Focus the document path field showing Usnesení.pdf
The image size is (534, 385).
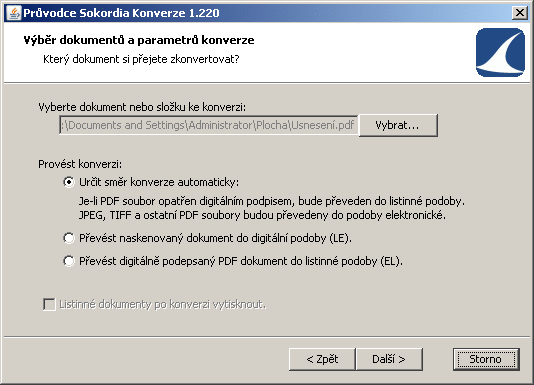pyautogui.click(x=208, y=125)
